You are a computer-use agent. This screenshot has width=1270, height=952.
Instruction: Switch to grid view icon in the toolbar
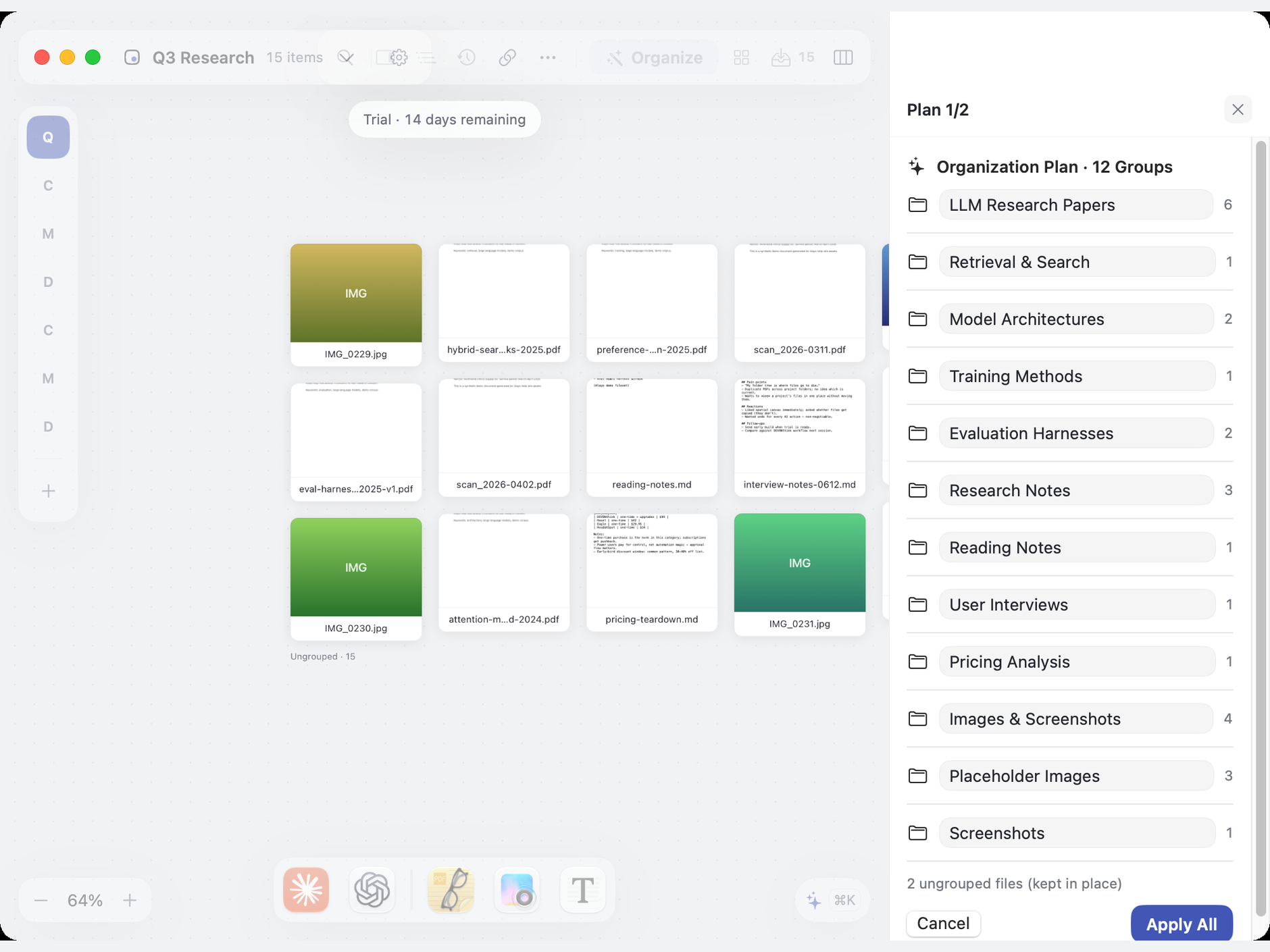741,57
